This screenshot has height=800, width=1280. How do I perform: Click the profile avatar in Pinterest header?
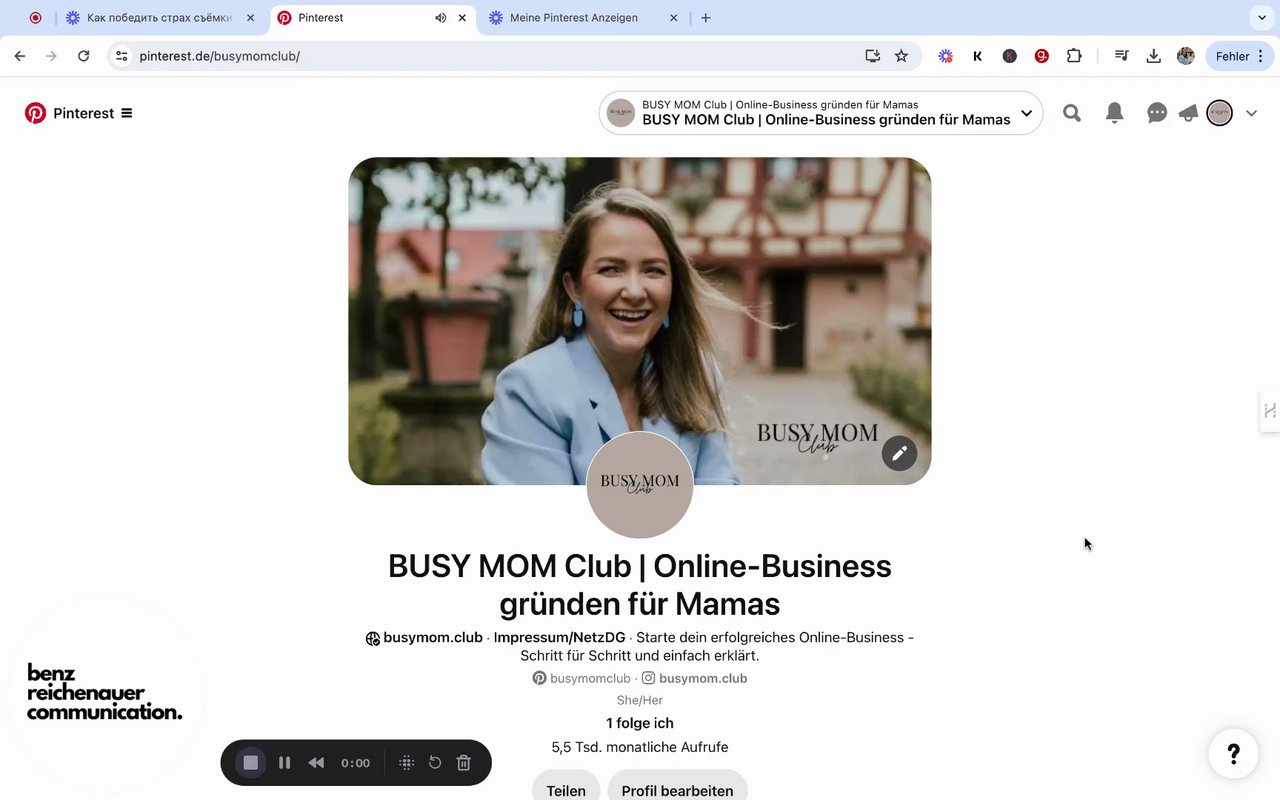coord(1219,113)
